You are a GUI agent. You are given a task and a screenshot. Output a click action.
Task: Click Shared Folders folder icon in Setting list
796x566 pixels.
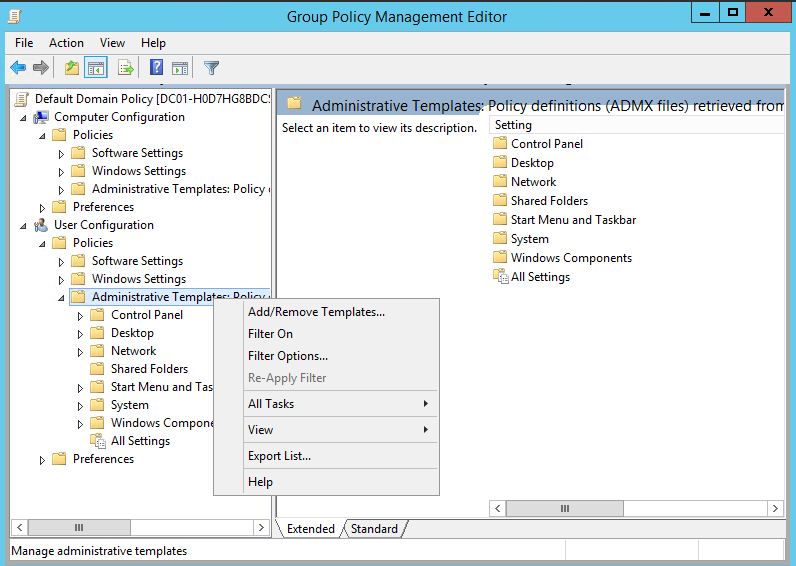[500, 201]
